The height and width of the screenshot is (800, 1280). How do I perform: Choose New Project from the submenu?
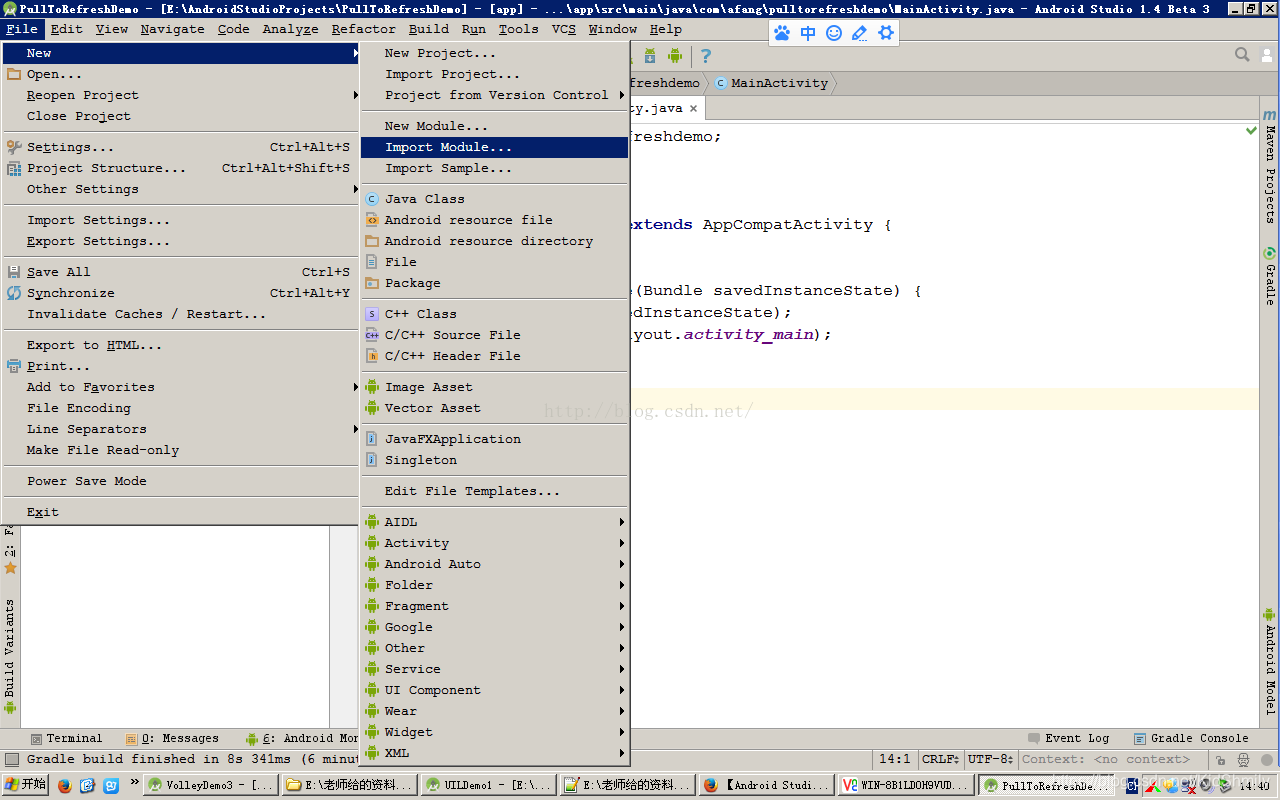coord(494,53)
